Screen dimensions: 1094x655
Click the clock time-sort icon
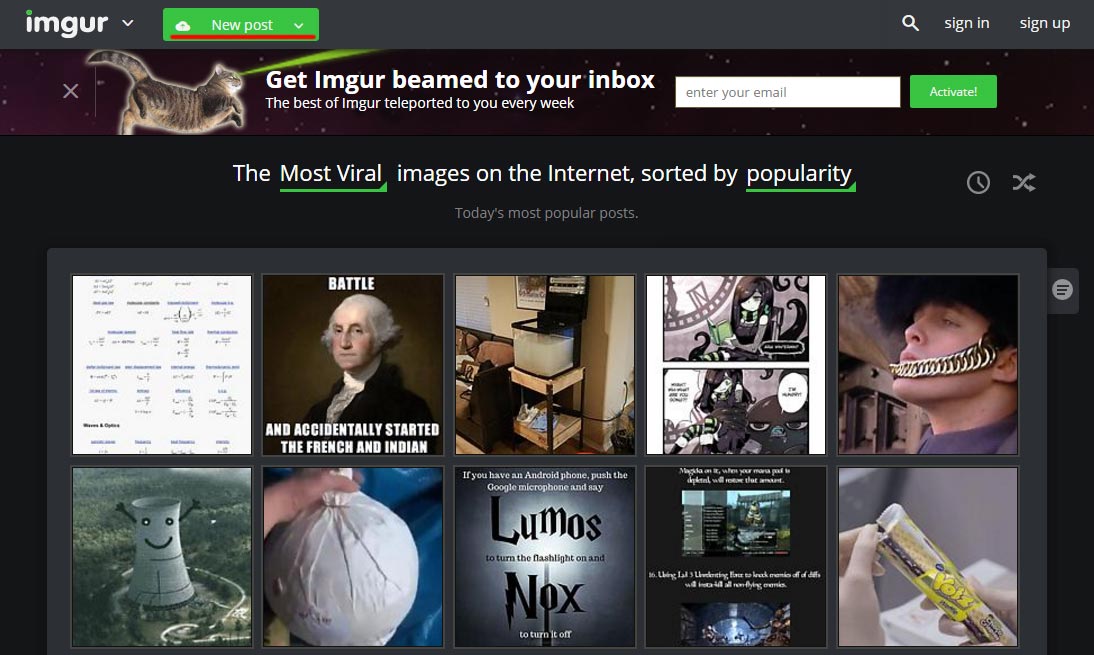coord(978,183)
